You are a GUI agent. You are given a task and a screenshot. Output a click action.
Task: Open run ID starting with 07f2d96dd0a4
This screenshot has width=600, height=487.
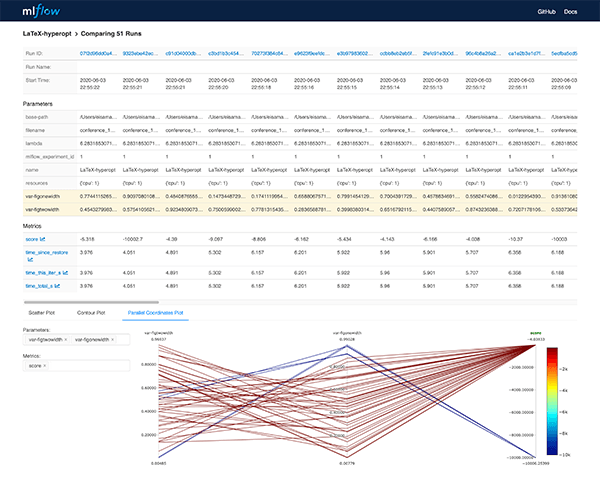tap(98, 54)
